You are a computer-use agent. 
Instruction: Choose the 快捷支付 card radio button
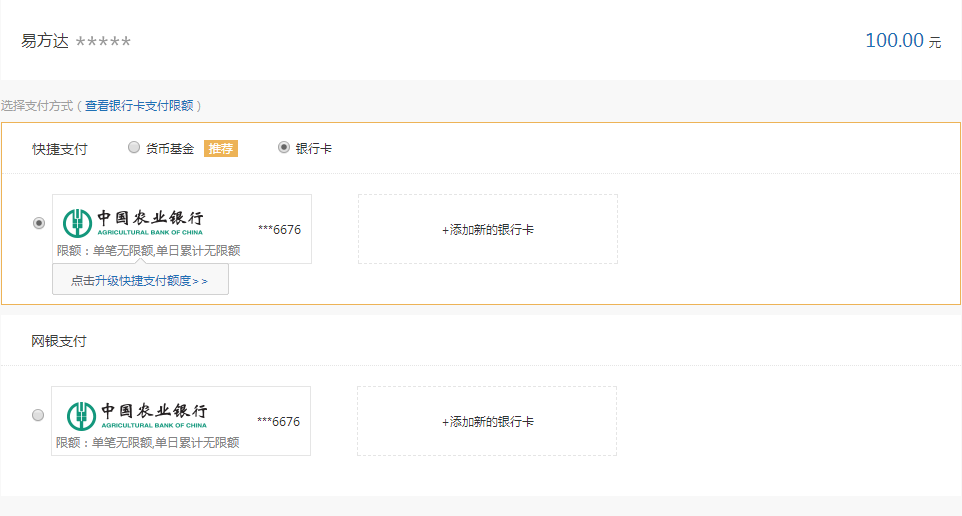click(39, 223)
